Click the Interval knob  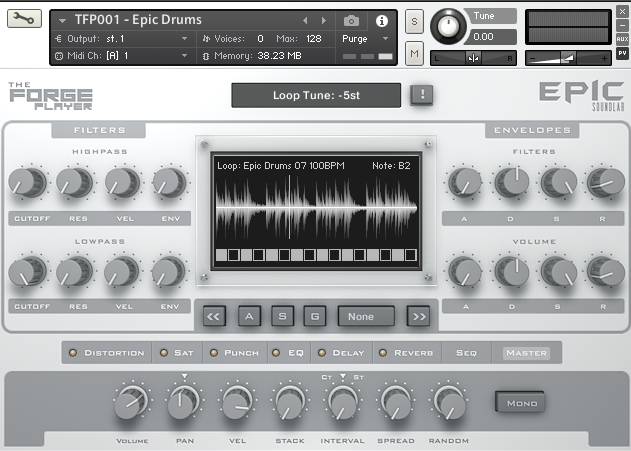[x=342, y=402]
